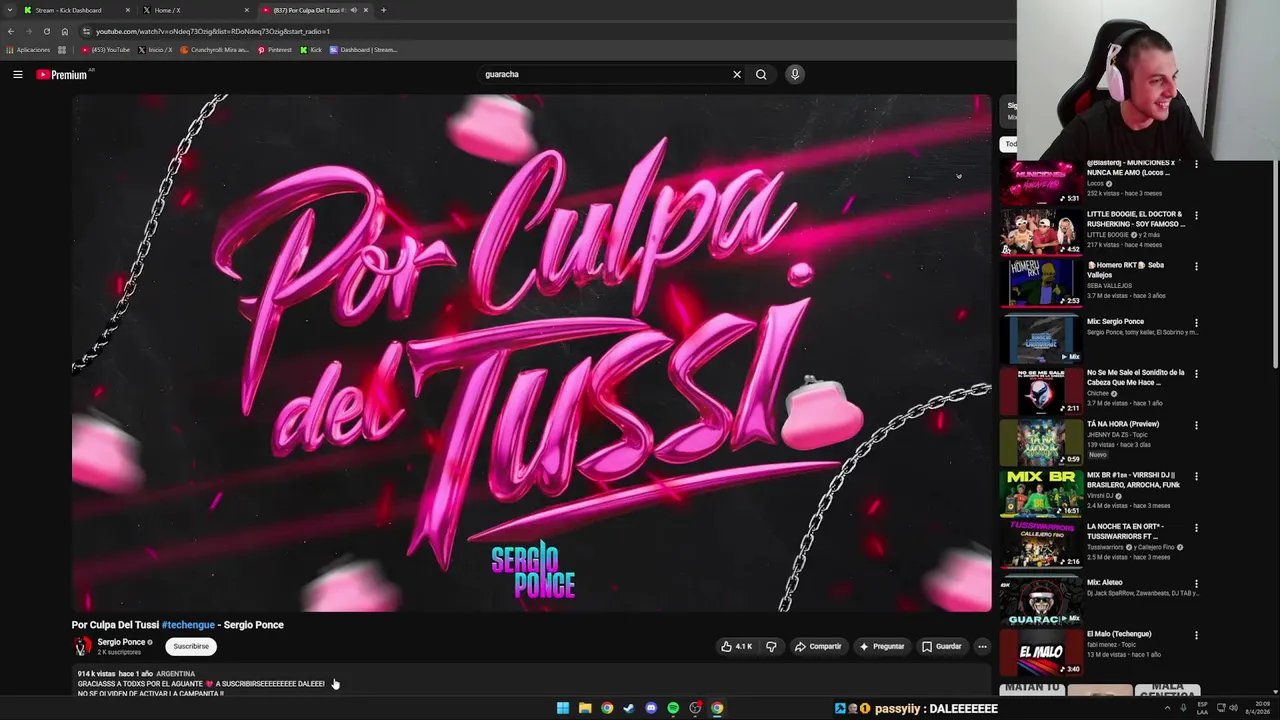
Task: Like the video showing 4.1 K
Action: click(x=736, y=646)
